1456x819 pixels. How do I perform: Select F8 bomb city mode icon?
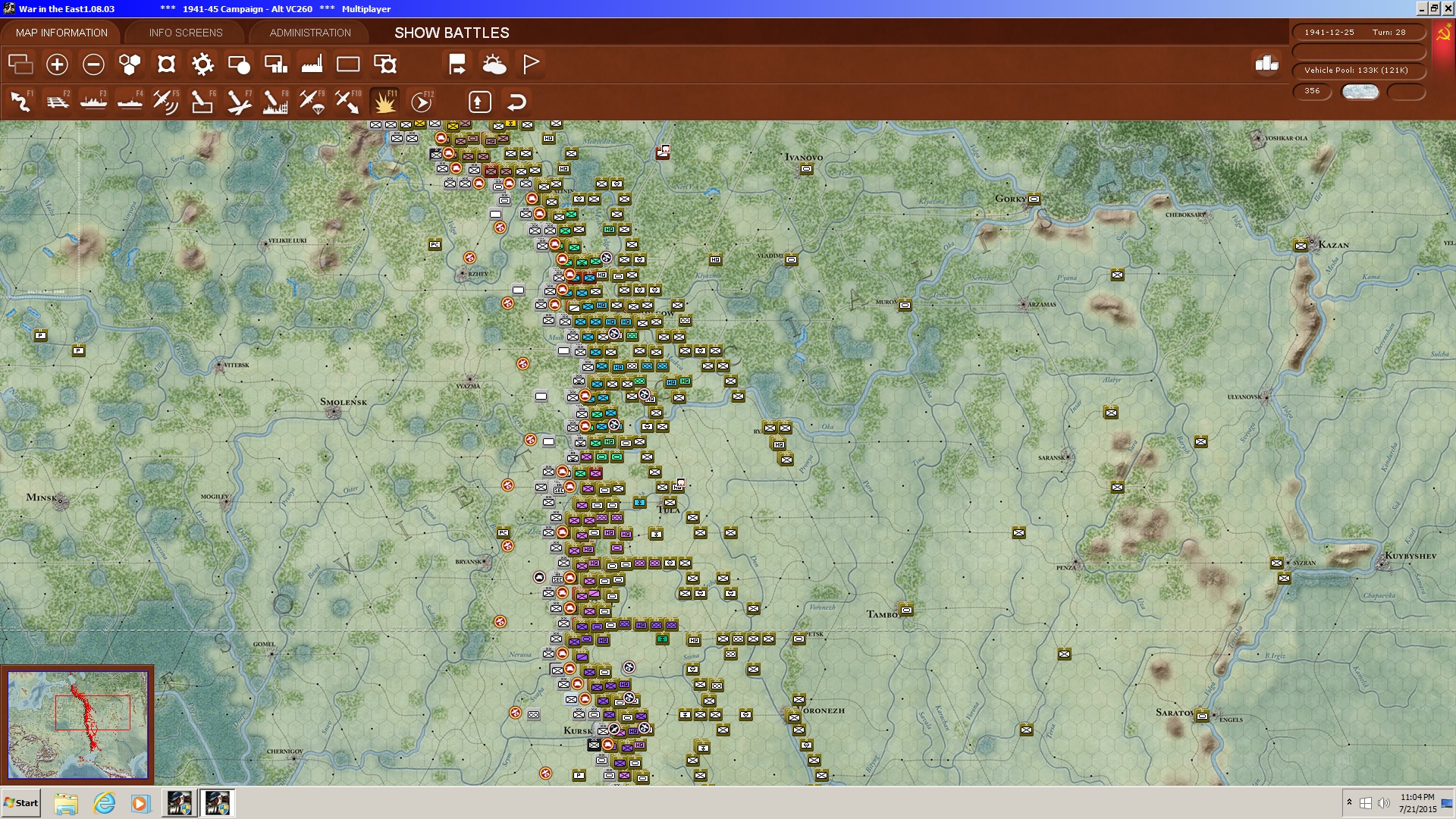coord(275,102)
